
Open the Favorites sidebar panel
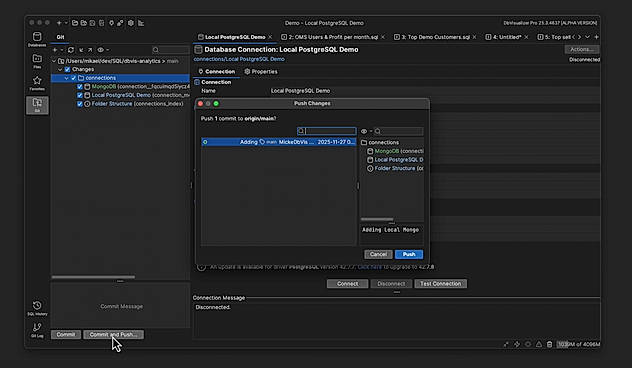click(x=37, y=83)
